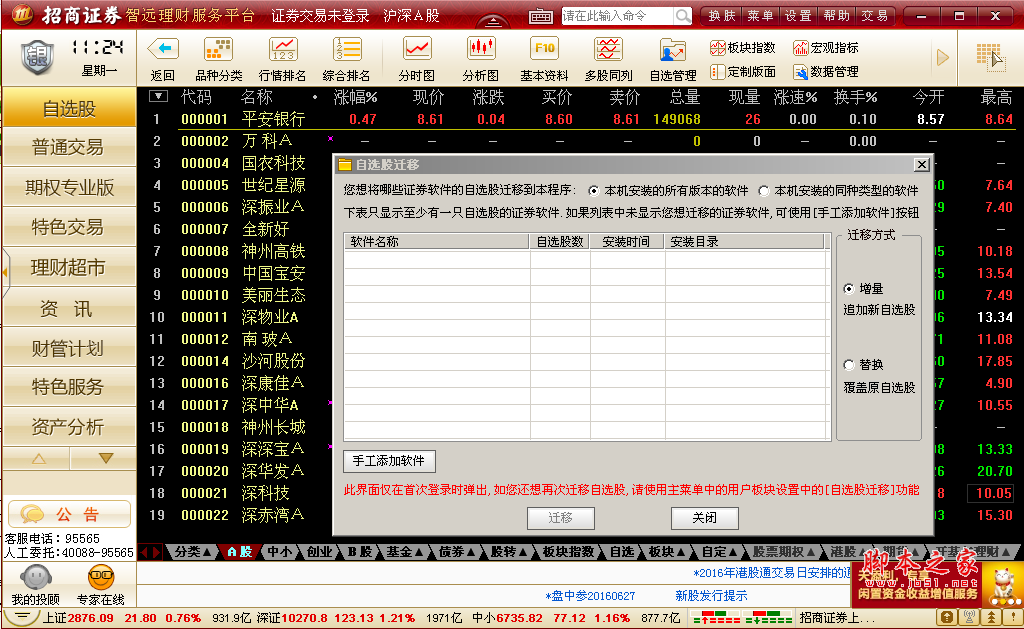
Task: Open 定制版面 custom layout
Action: click(x=743, y=71)
